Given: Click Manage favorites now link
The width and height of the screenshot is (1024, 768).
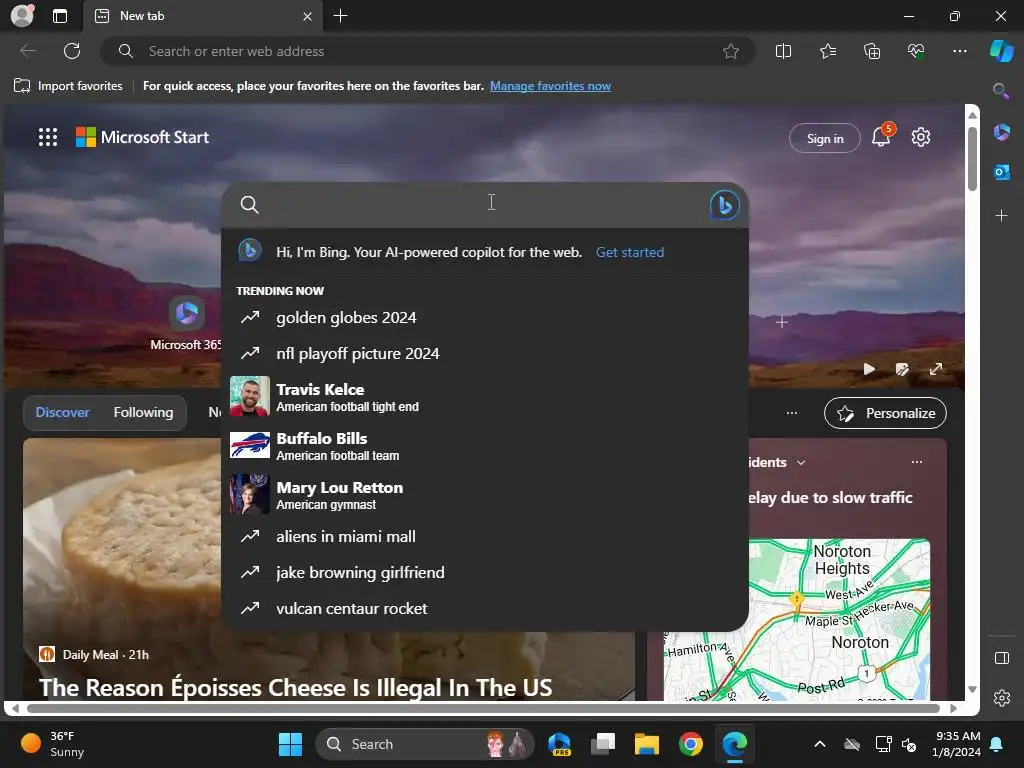Looking at the screenshot, I should pos(551,86).
